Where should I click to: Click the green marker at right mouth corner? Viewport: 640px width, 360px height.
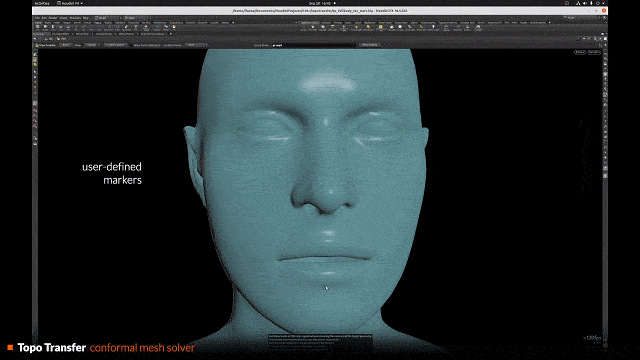373,259
